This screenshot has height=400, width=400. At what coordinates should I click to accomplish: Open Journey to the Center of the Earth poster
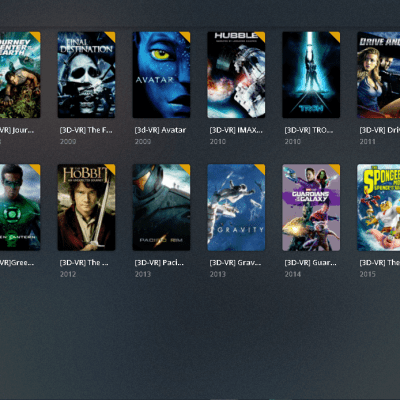(x=20, y=75)
